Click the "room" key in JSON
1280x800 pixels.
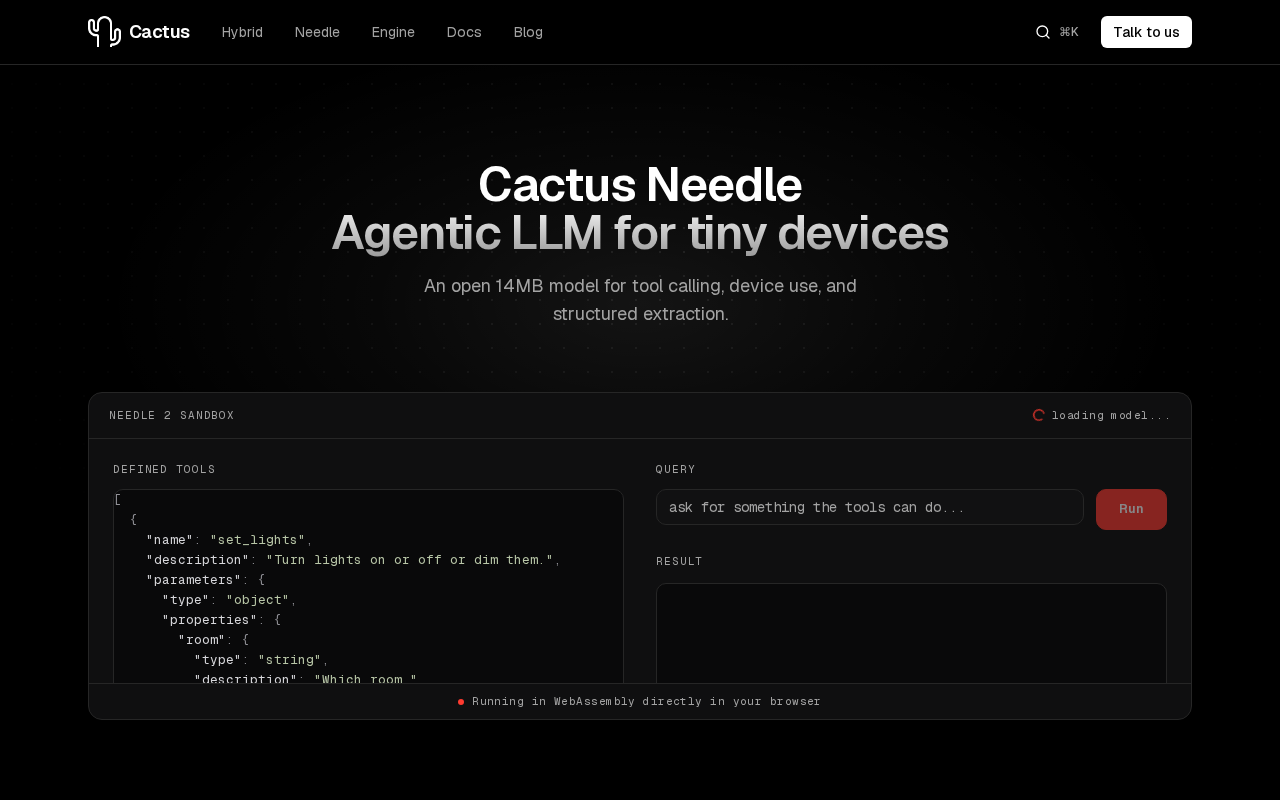(x=202, y=640)
